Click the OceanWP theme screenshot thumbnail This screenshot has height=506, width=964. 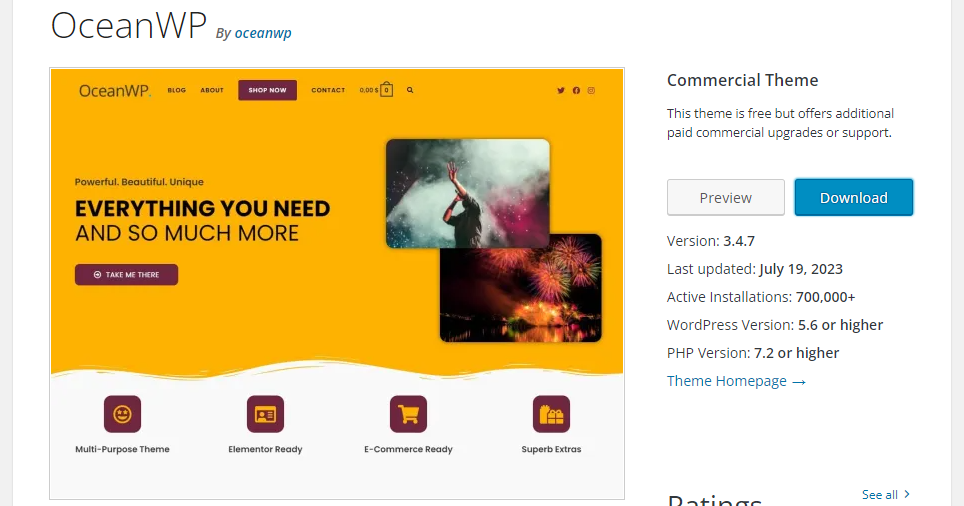(x=337, y=283)
